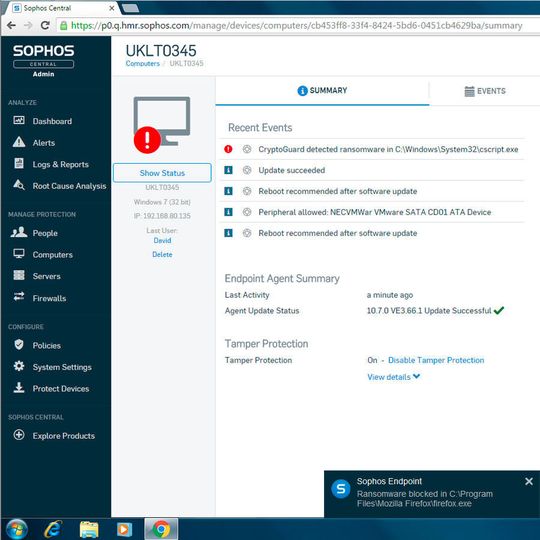This screenshot has height=540, width=540.
Task: Open the CryptoGuard detected ransomware event
Action: point(388,149)
